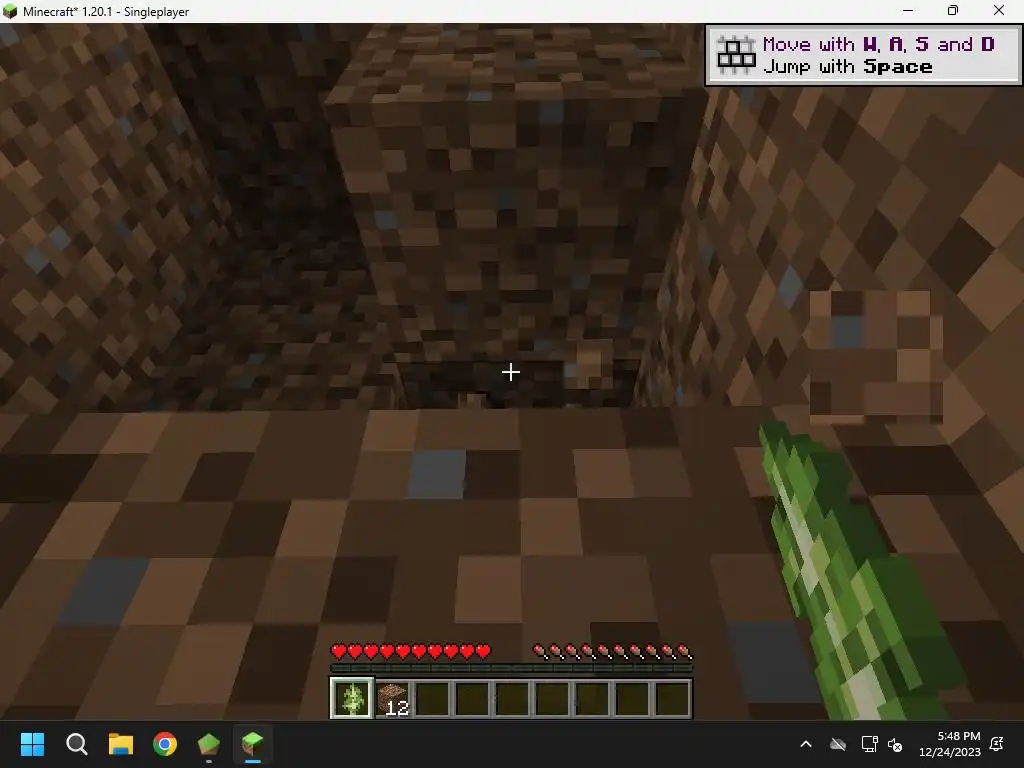
Task: Open Google Chrome from the taskbar
Action: (x=165, y=744)
